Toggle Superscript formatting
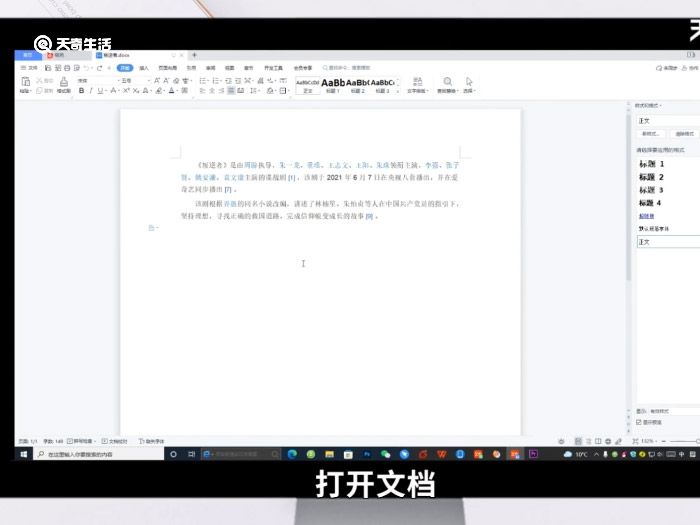The width and height of the screenshot is (700, 525). [126, 91]
